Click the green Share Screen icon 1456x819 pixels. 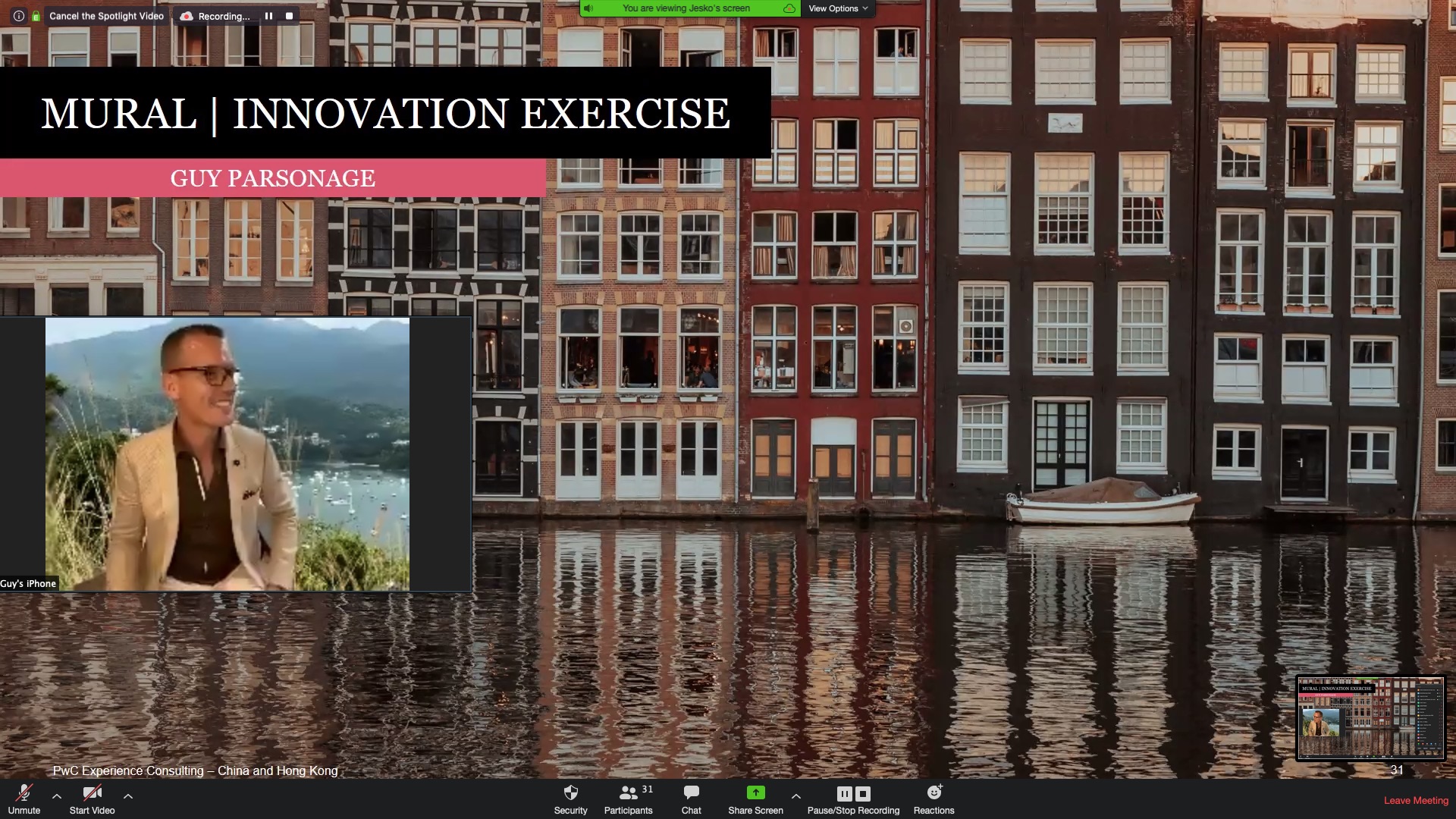[755, 792]
